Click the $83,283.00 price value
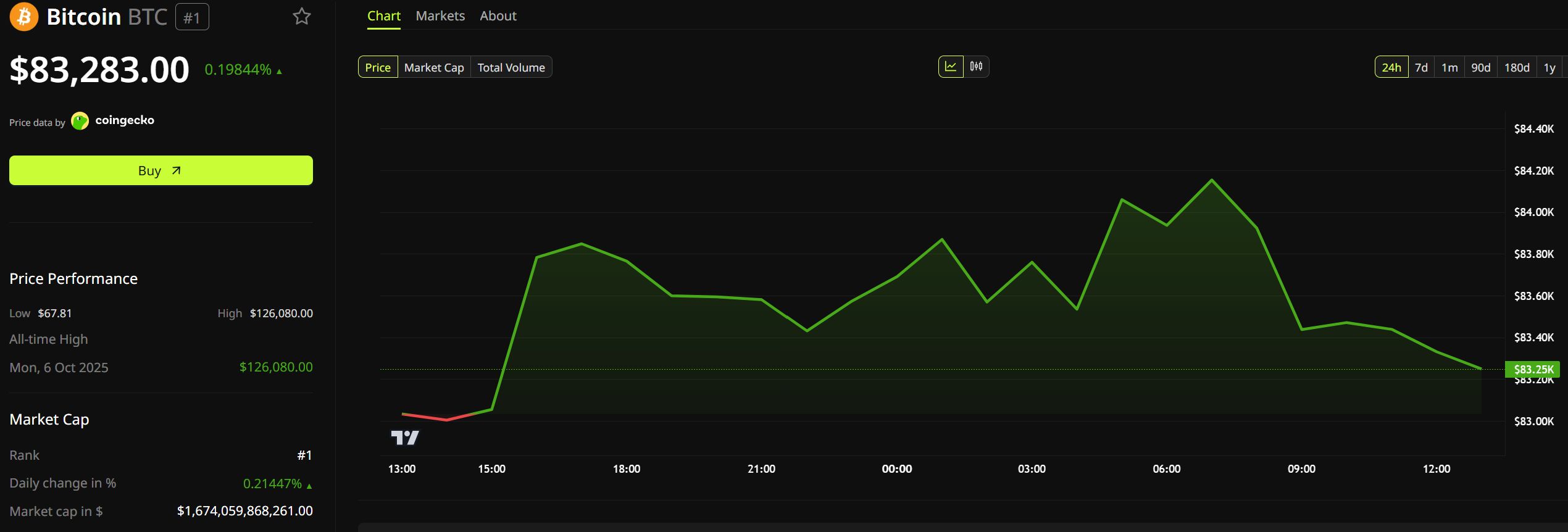1568x532 pixels. tap(99, 69)
